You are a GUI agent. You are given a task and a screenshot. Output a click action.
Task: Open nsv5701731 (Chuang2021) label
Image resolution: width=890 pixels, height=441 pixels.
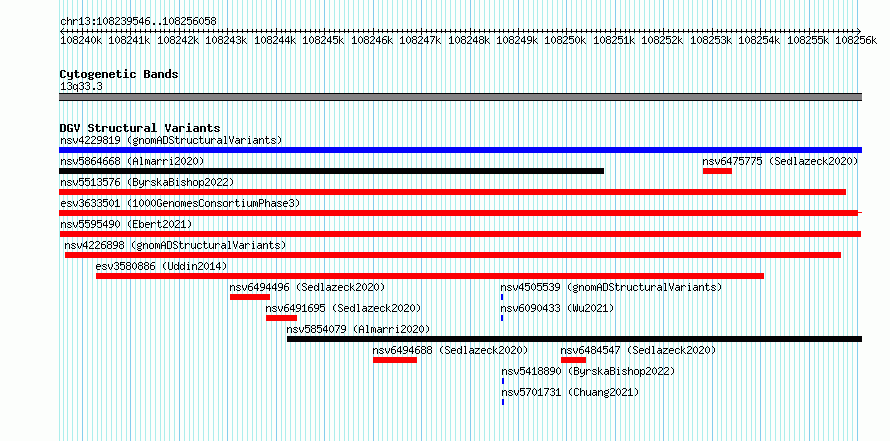(x=570, y=392)
